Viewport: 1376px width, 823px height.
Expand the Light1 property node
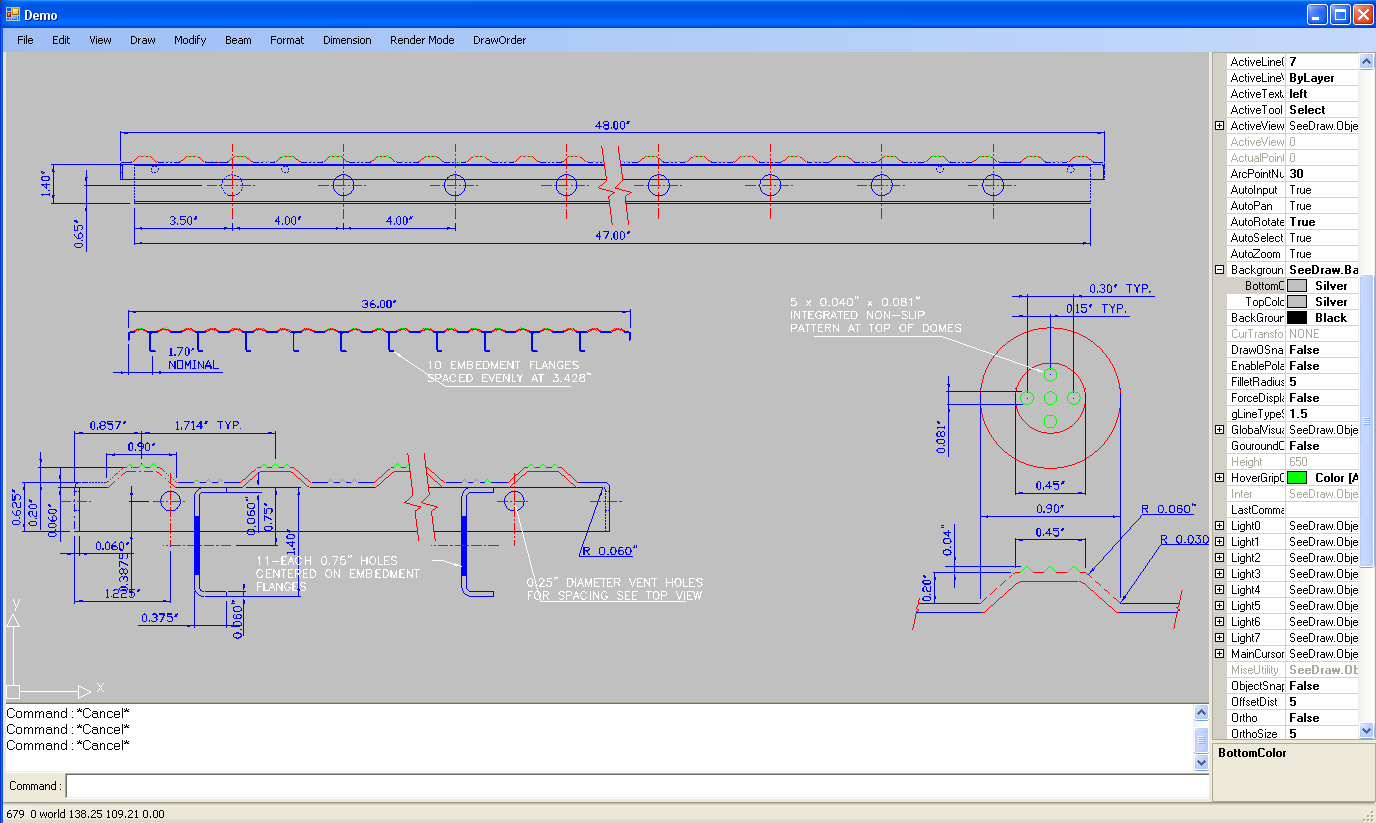[x=1219, y=542]
